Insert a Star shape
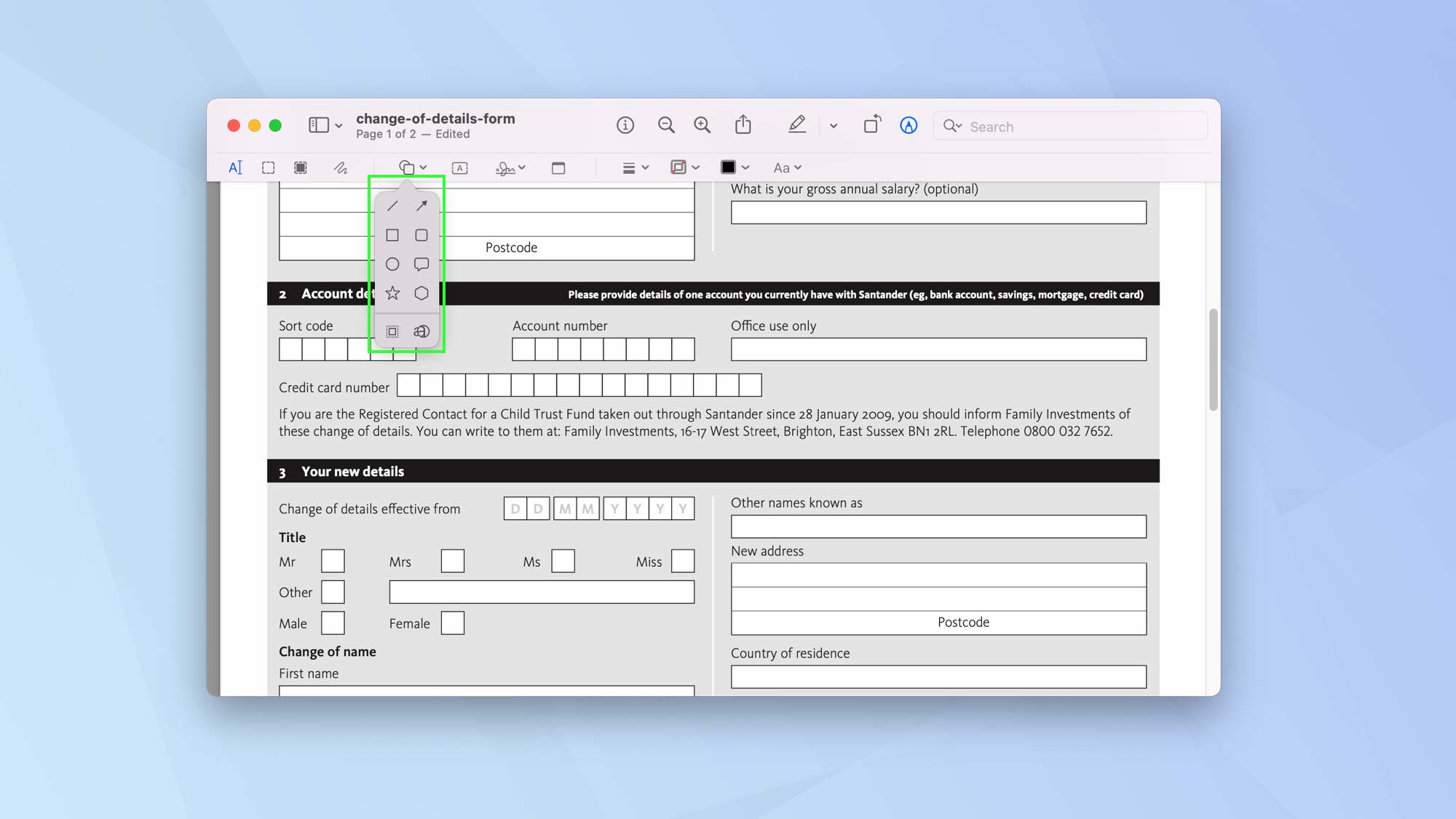This screenshot has width=1456, height=819. [x=392, y=293]
